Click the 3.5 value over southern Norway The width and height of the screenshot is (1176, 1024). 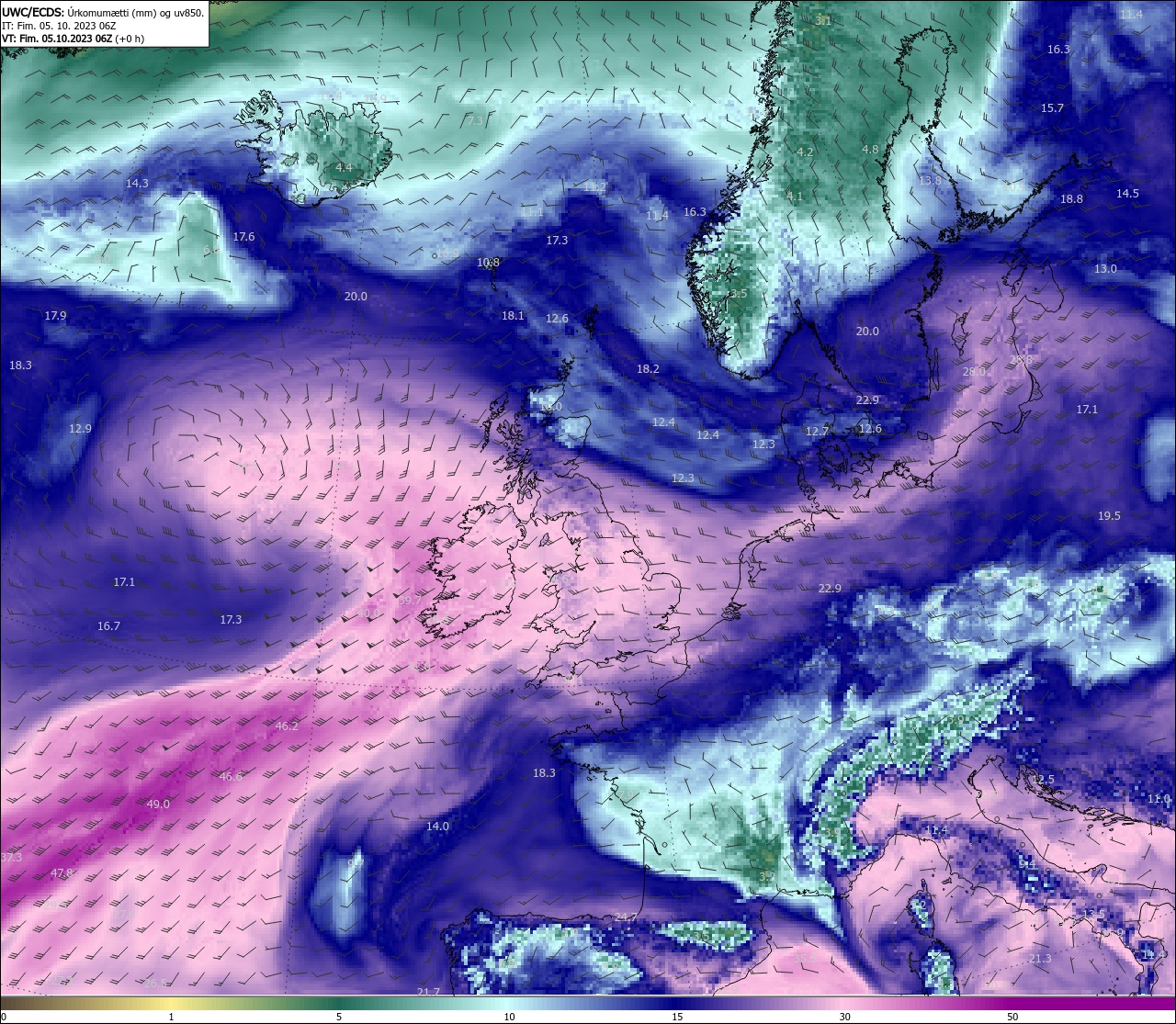[x=739, y=294]
